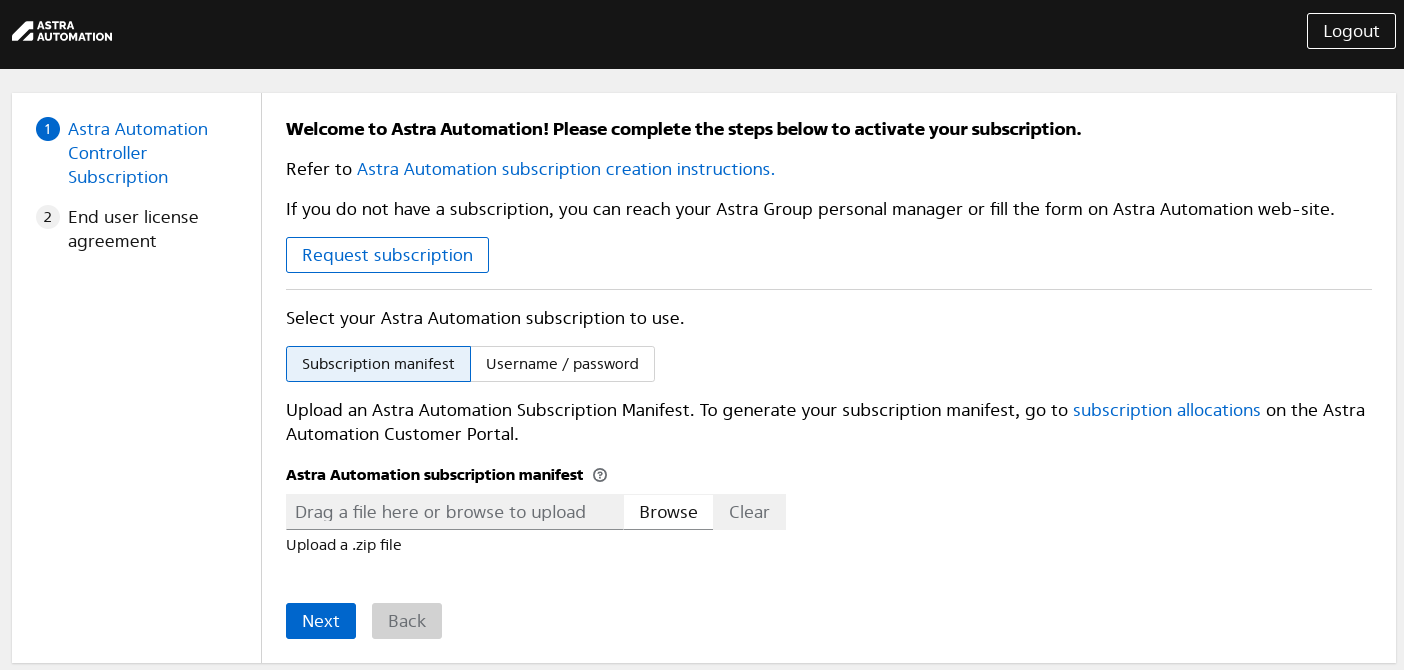Open subscription creation instructions link
The height and width of the screenshot is (670, 1404).
(x=565, y=169)
